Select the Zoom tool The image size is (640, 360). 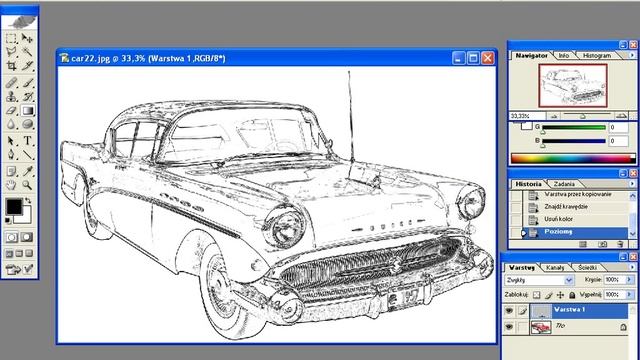[27, 185]
